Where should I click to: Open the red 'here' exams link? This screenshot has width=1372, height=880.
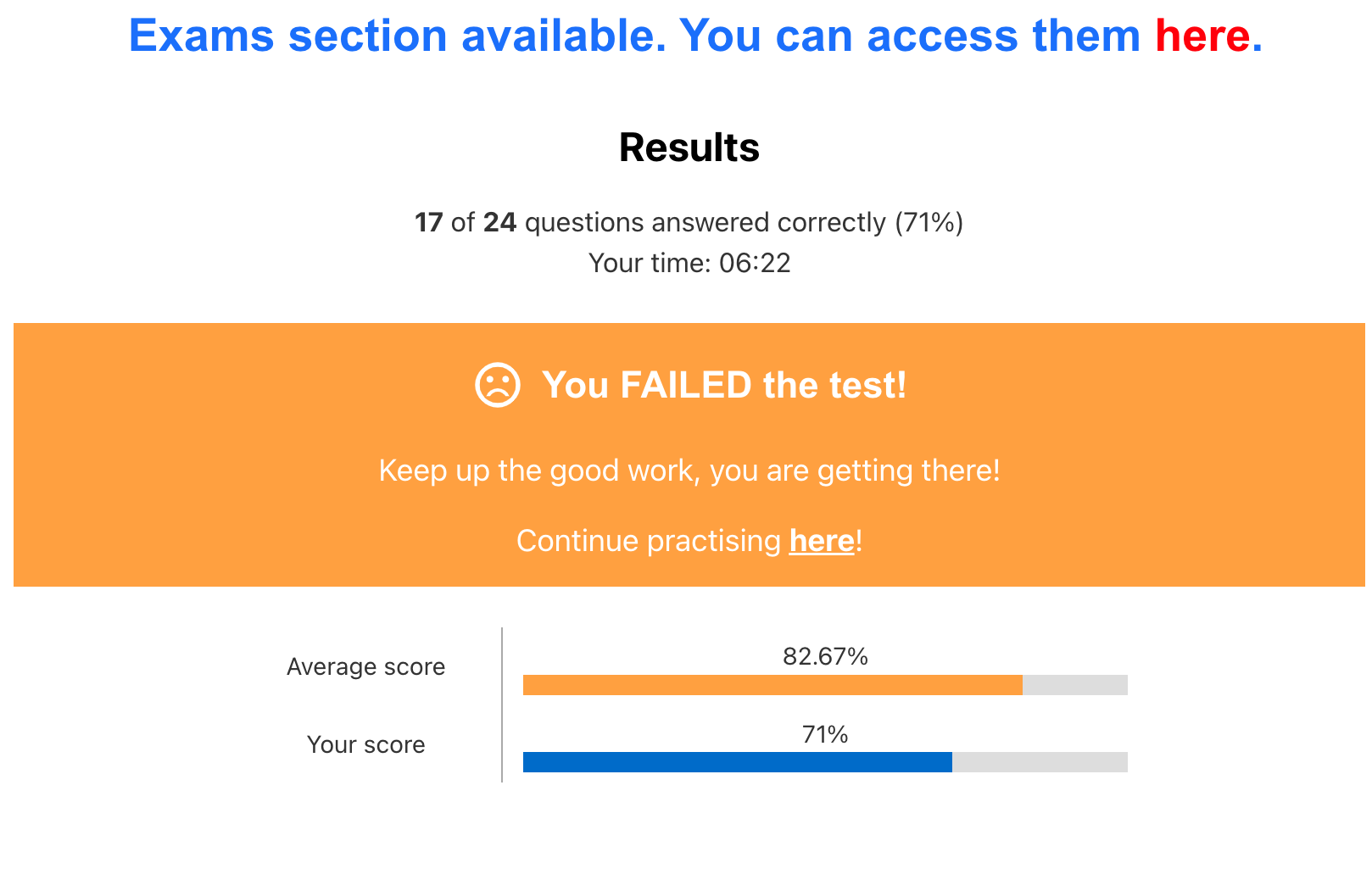click(x=1202, y=36)
